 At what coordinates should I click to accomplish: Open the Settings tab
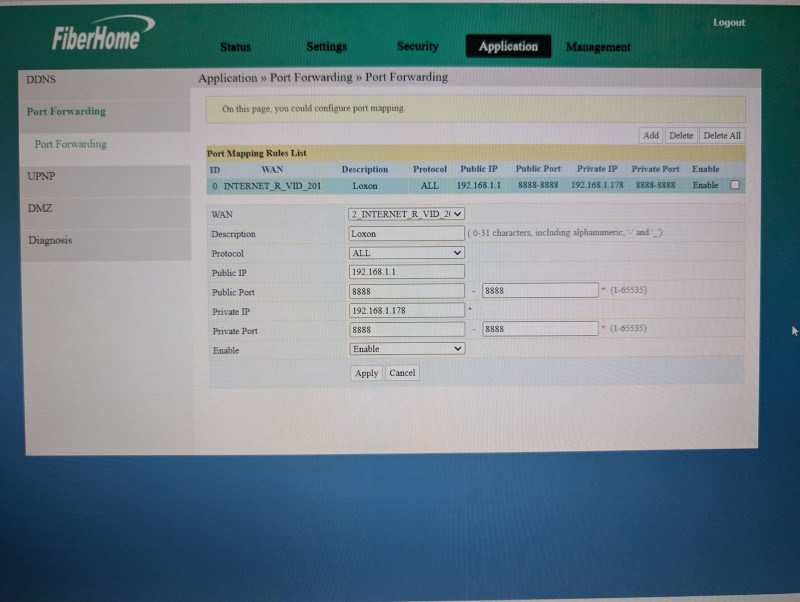pyautogui.click(x=326, y=46)
